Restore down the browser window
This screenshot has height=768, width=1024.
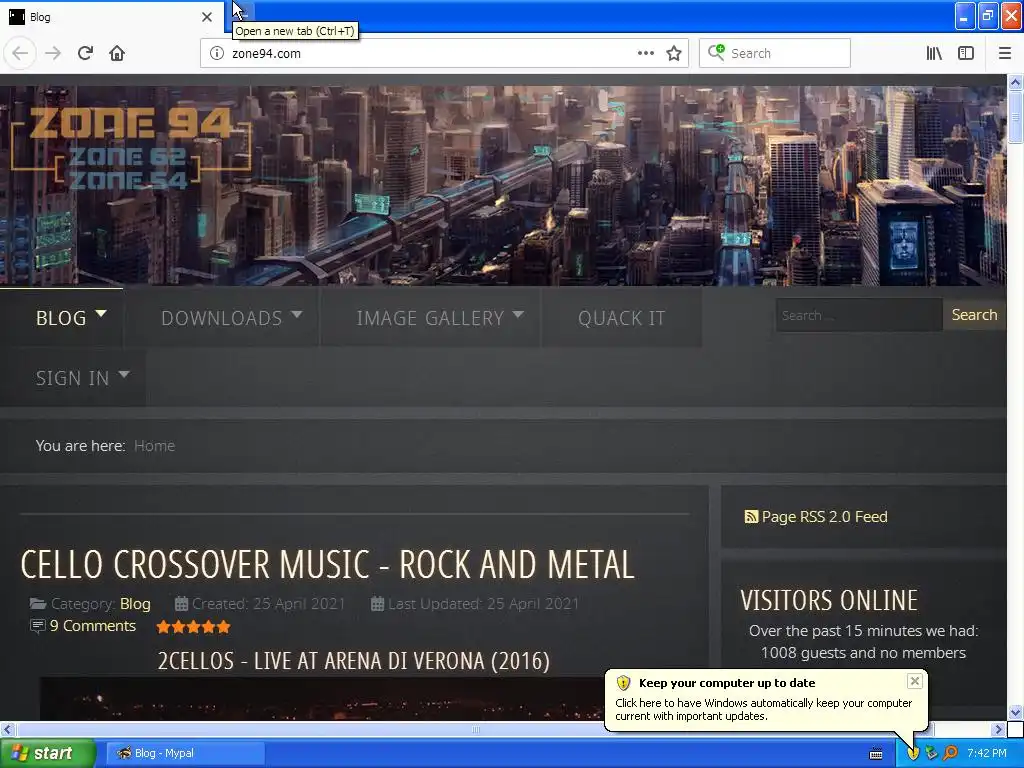tap(988, 16)
